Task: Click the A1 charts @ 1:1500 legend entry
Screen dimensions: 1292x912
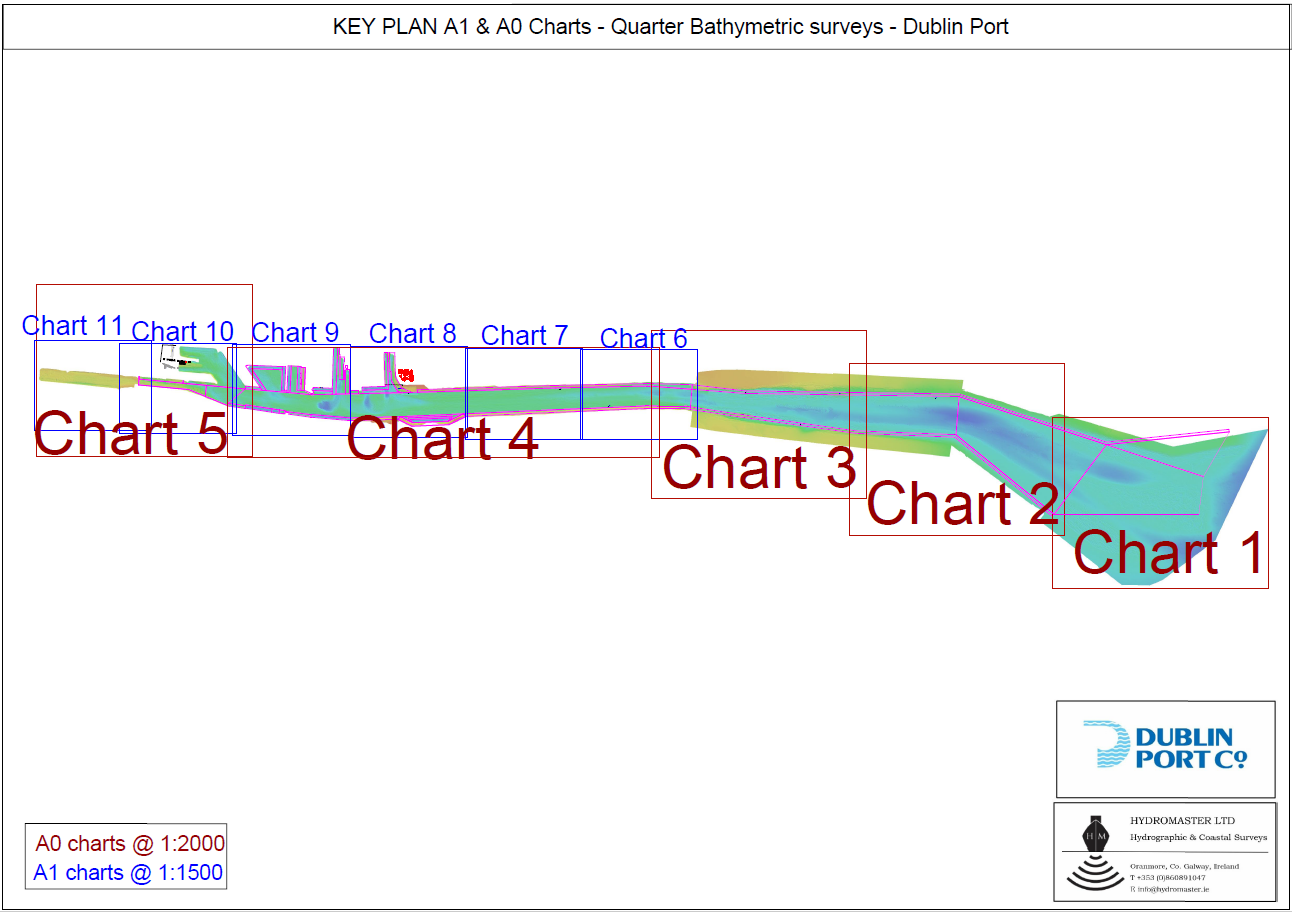Action: click(x=128, y=873)
